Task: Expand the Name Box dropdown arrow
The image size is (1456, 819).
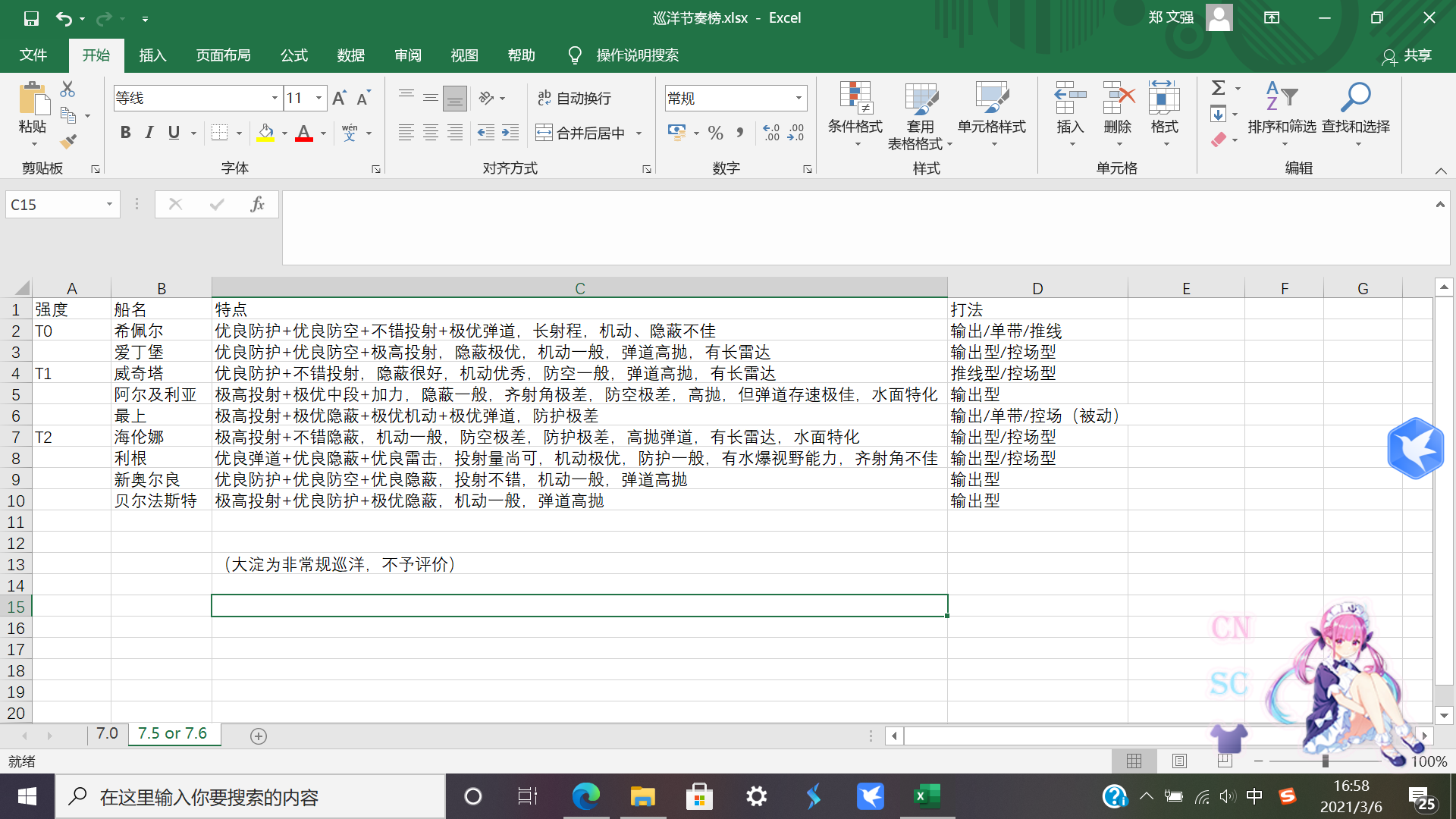Action: [109, 204]
